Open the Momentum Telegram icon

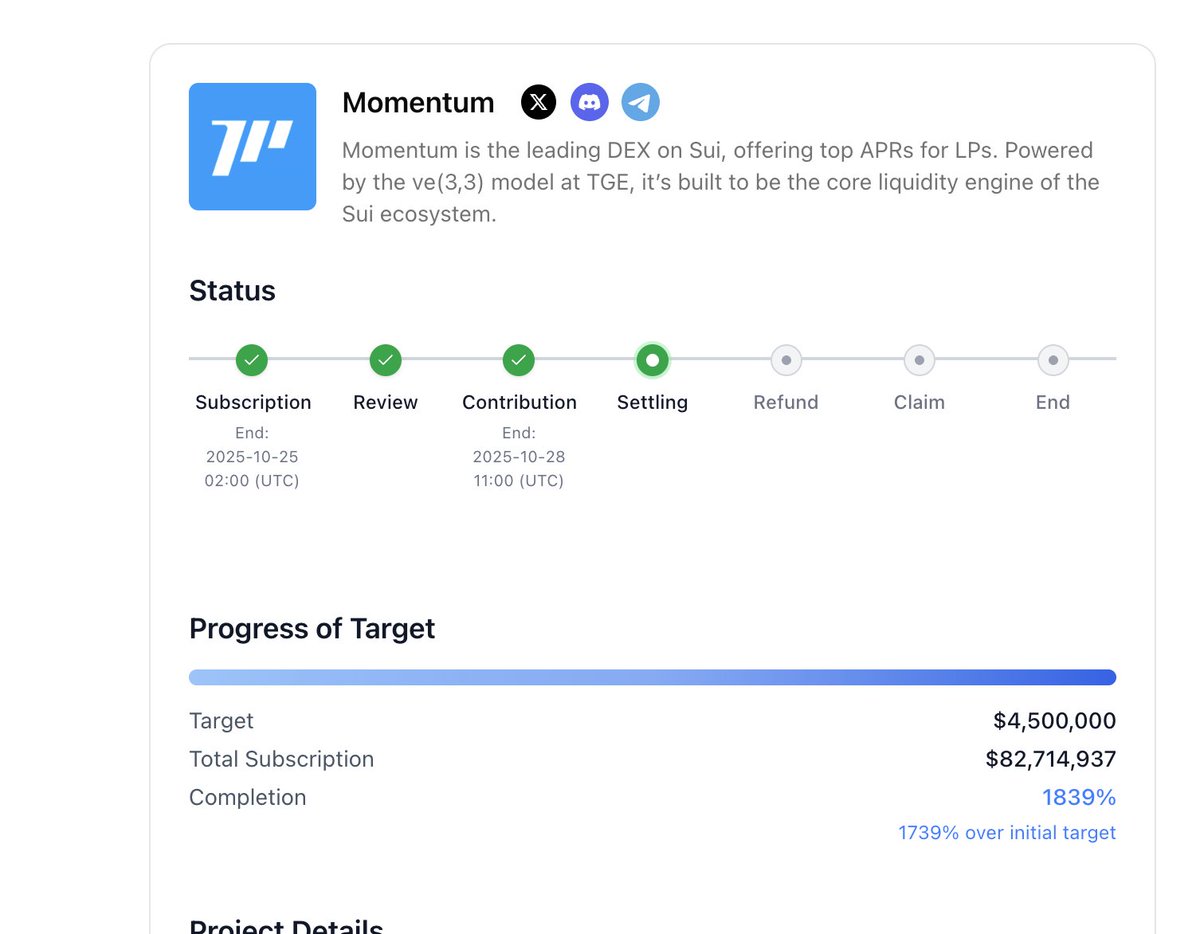[641, 102]
